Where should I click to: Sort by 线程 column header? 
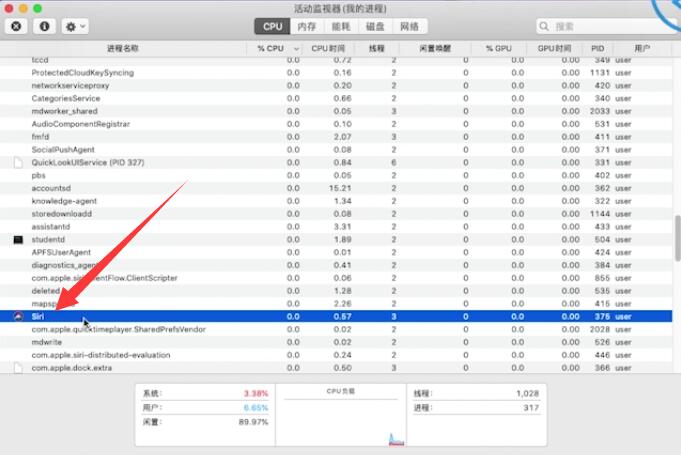tap(377, 48)
